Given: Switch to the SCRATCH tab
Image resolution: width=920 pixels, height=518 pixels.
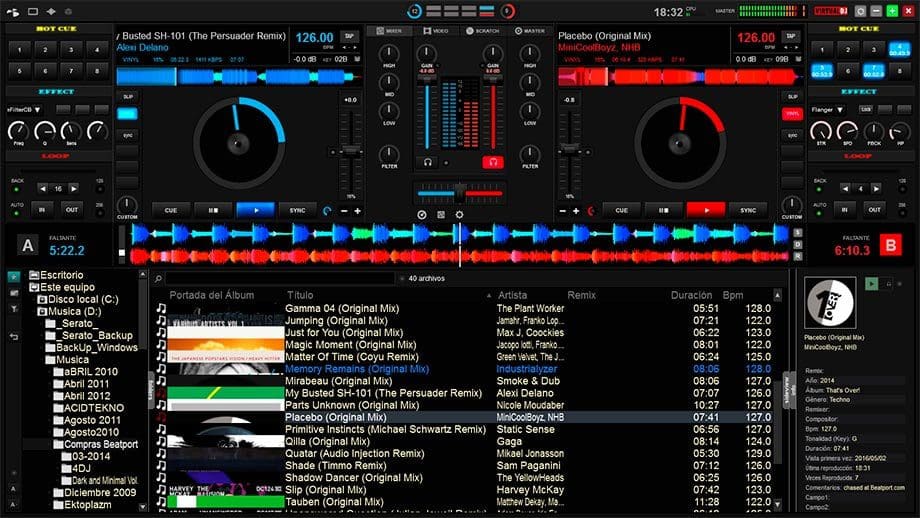Looking at the screenshot, I should (x=482, y=31).
